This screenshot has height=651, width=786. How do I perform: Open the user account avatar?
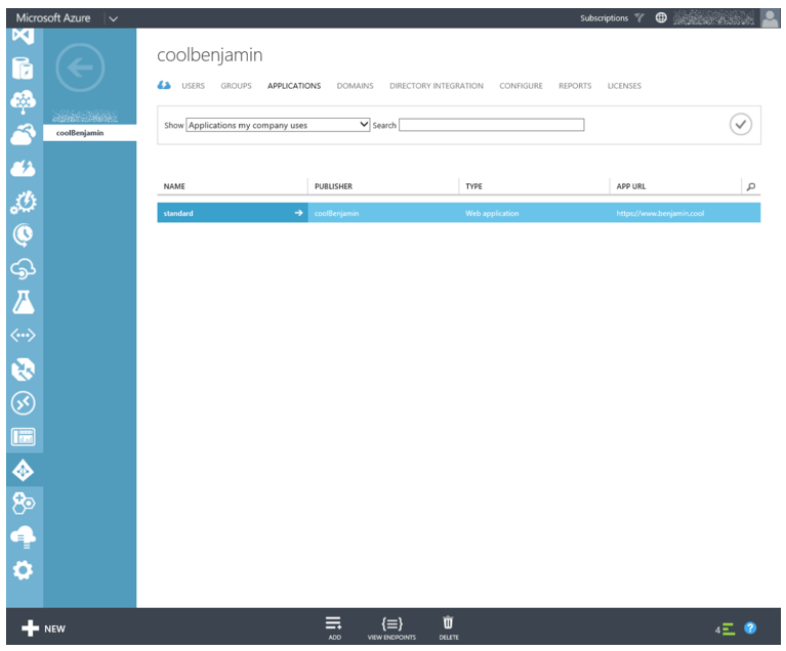[770, 18]
